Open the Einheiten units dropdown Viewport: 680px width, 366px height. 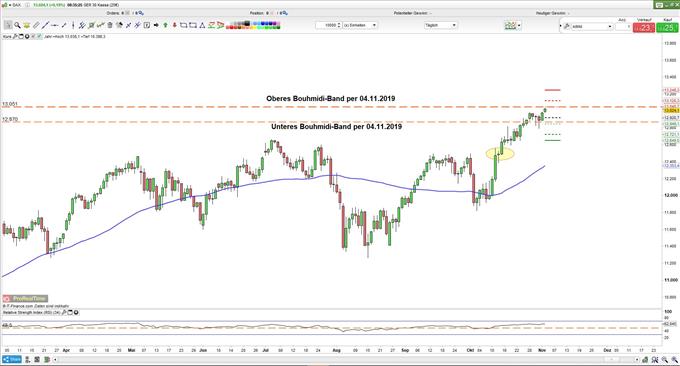tap(360, 25)
